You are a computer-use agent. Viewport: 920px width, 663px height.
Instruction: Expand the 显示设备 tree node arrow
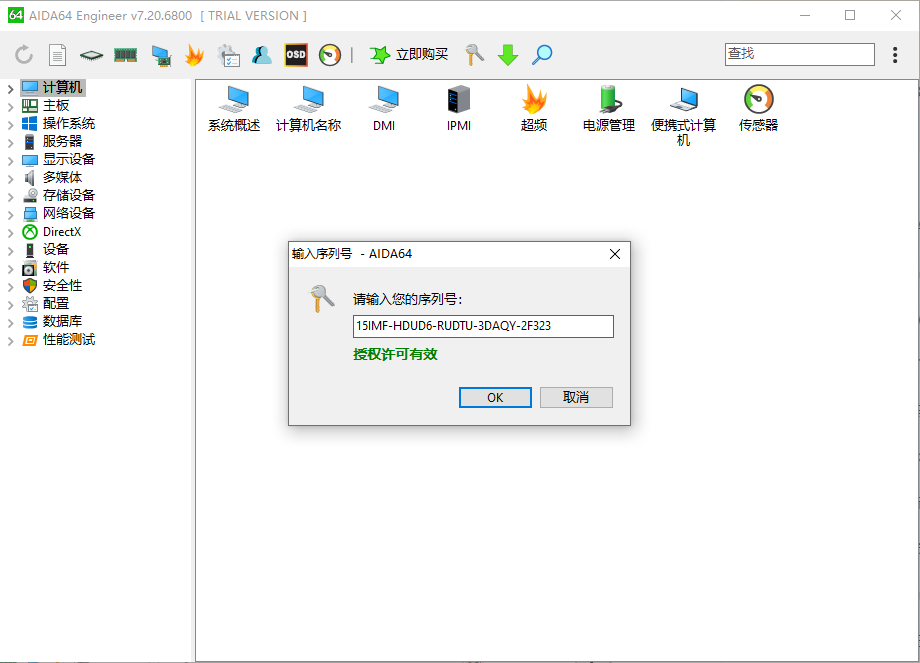pyautogui.click(x=10, y=161)
